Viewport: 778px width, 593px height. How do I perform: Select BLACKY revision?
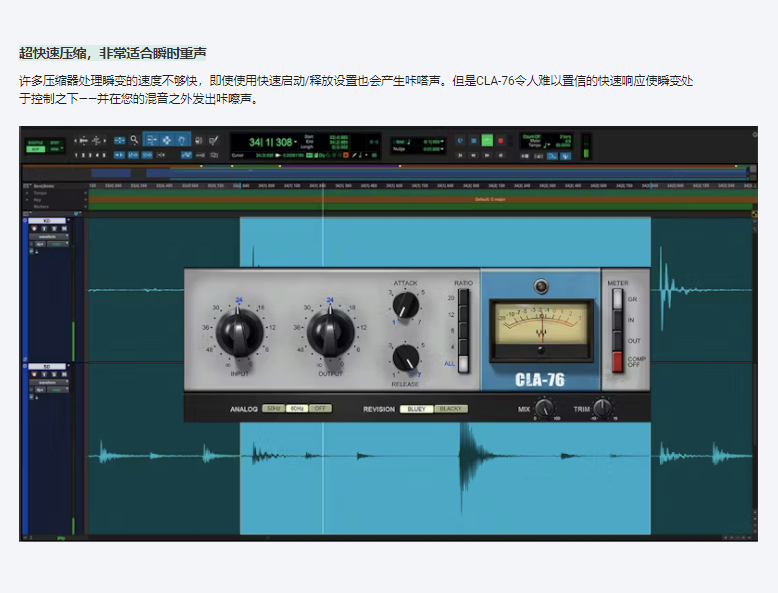pos(451,409)
